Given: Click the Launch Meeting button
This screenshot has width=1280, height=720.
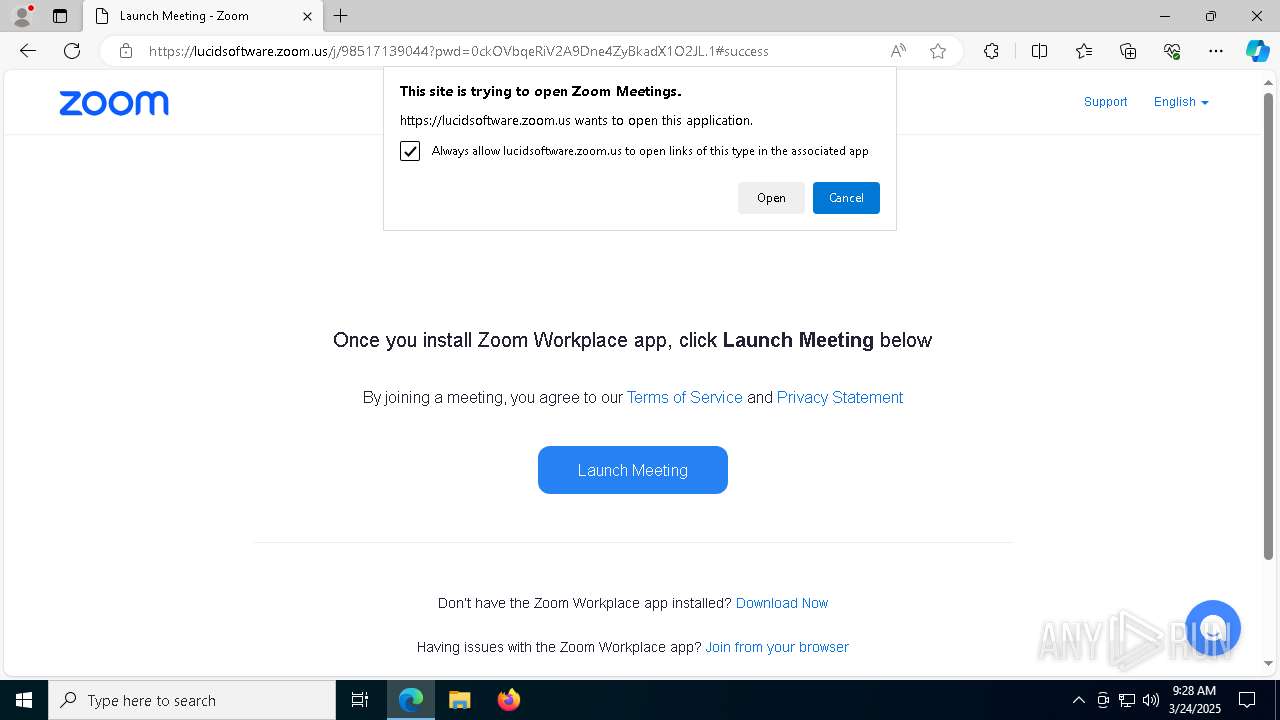Looking at the screenshot, I should pyautogui.click(x=633, y=470).
